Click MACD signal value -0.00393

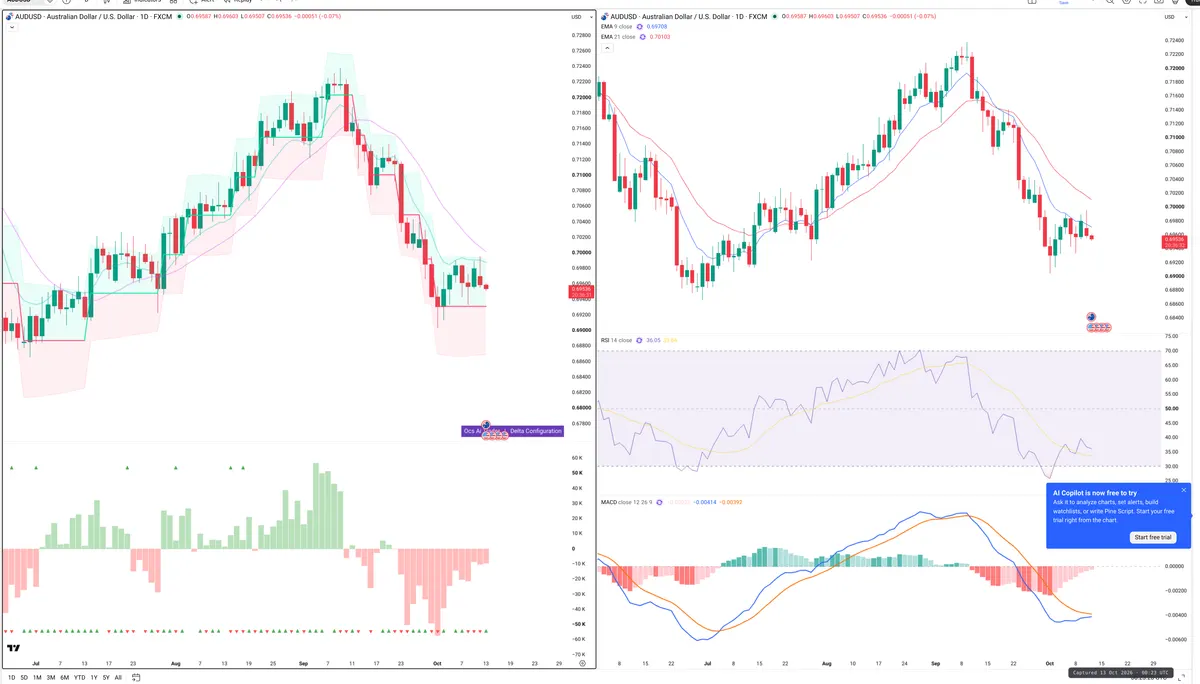[x=731, y=501]
